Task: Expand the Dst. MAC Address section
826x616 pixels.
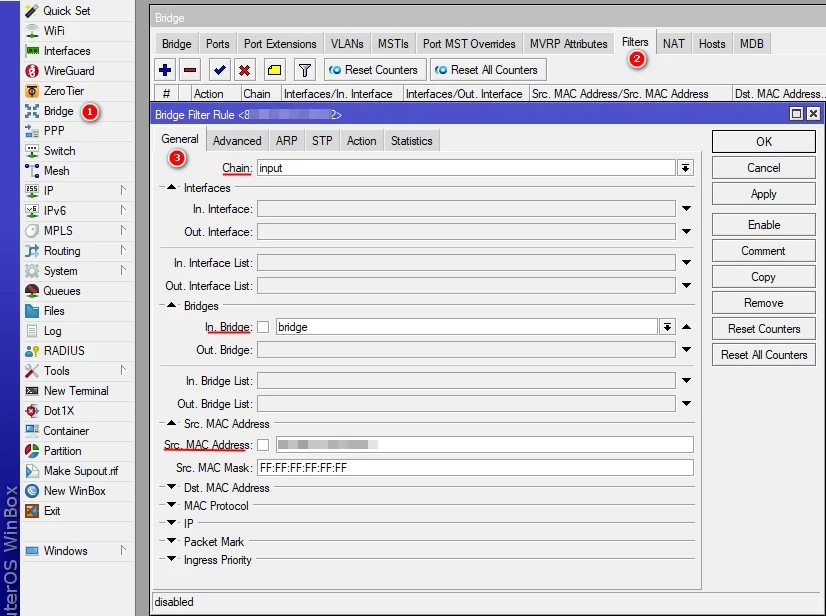Action: click(x=172, y=487)
